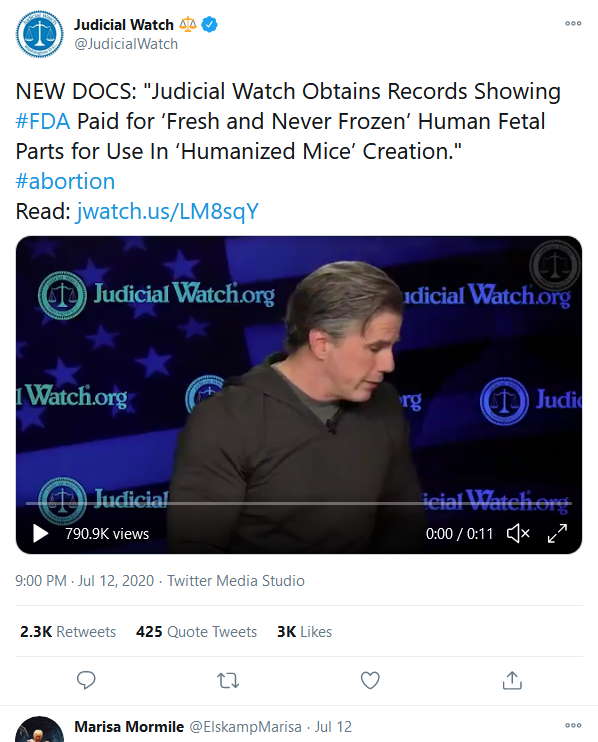Open the tweet's three-dot more menu
This screenshot has height=742, width=598.
(x=573, y=23)
